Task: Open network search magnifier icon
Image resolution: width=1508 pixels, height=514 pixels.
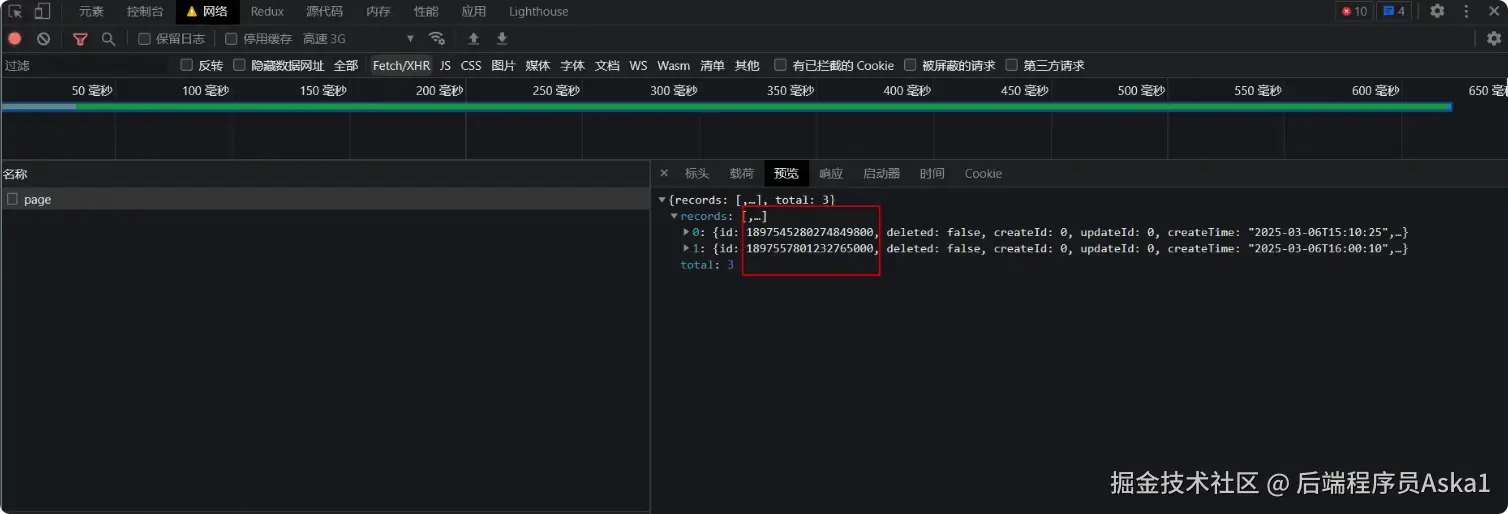Action: (108, 39)
